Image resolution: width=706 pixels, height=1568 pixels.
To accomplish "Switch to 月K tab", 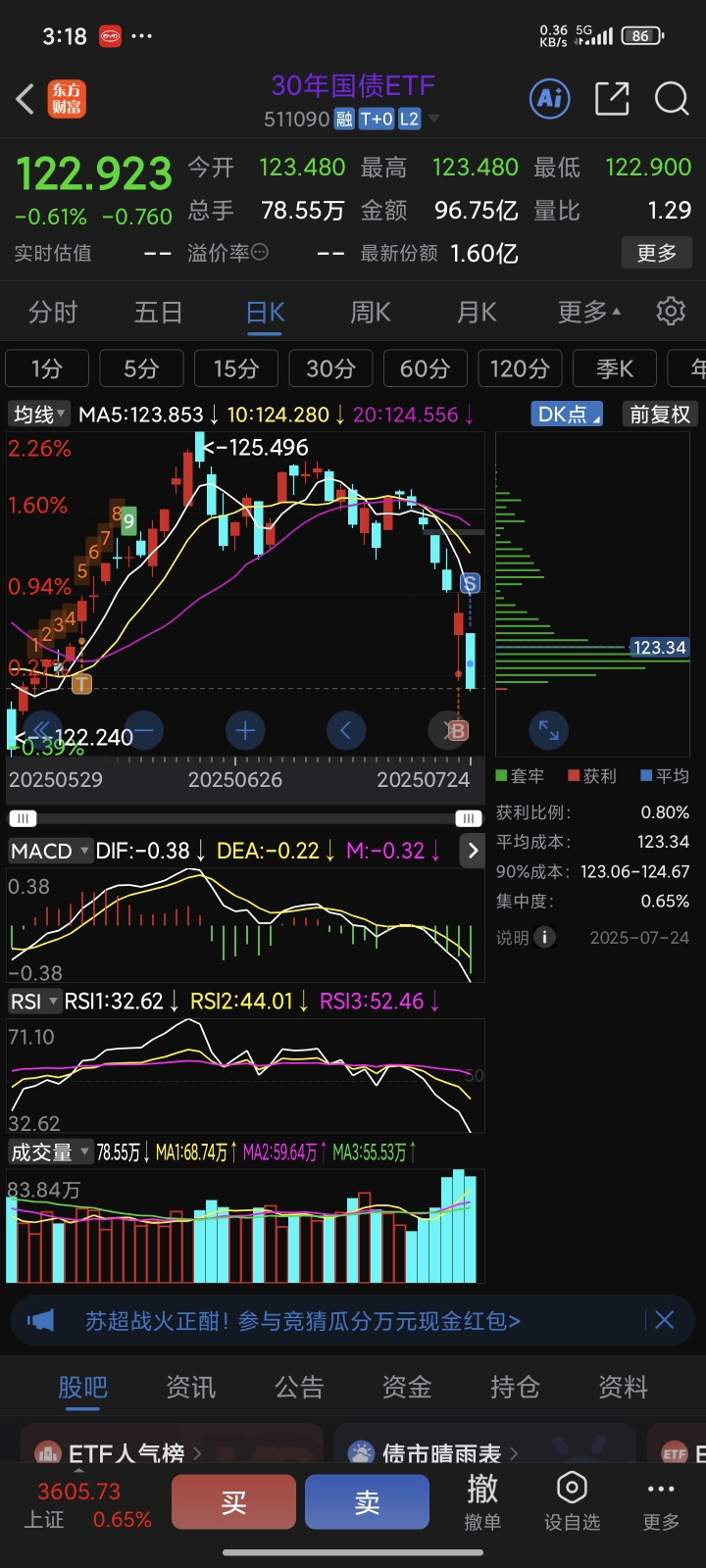I will 477,312.
